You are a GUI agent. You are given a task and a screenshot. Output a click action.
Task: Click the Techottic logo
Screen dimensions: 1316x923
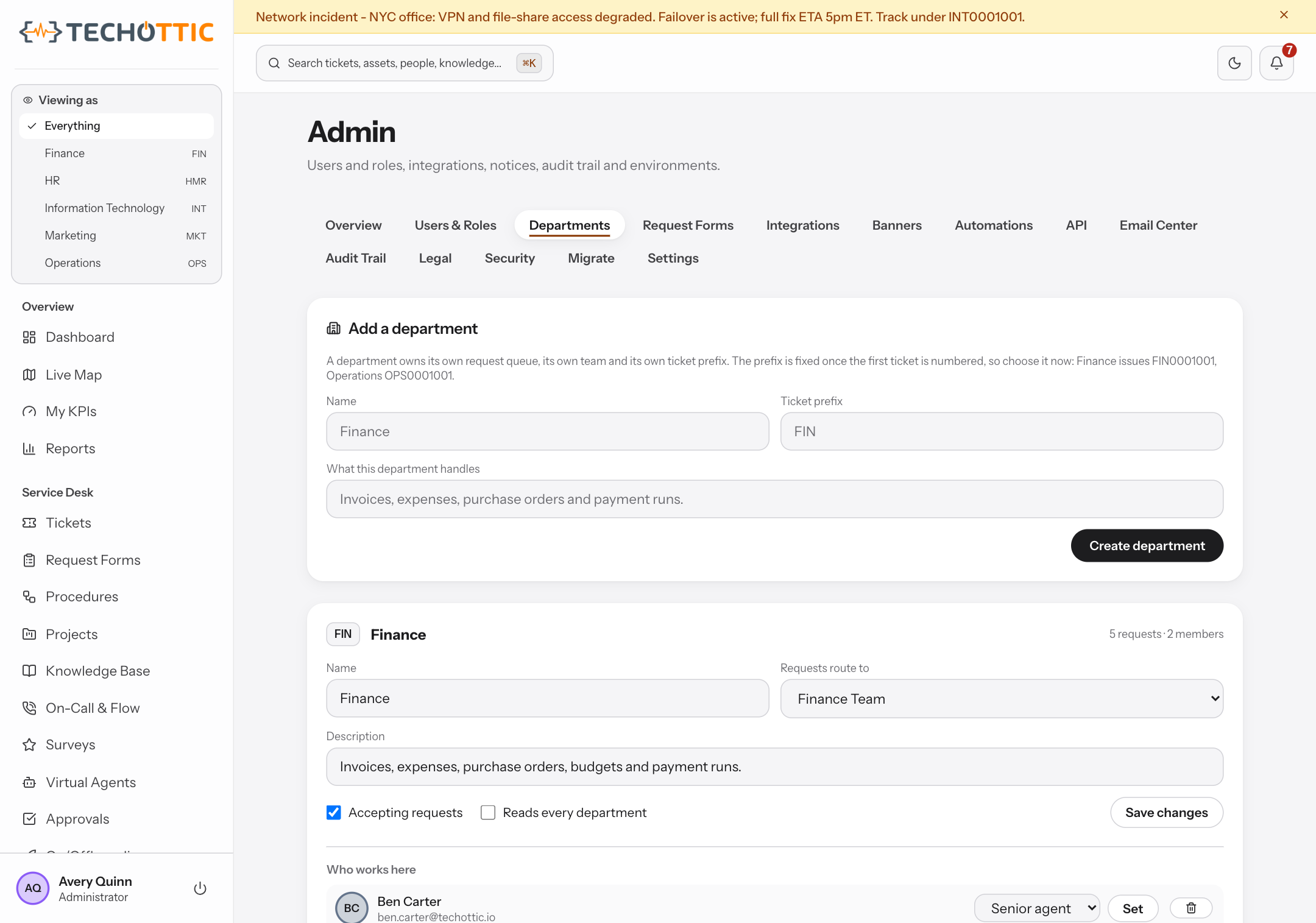tap(116, 32)
